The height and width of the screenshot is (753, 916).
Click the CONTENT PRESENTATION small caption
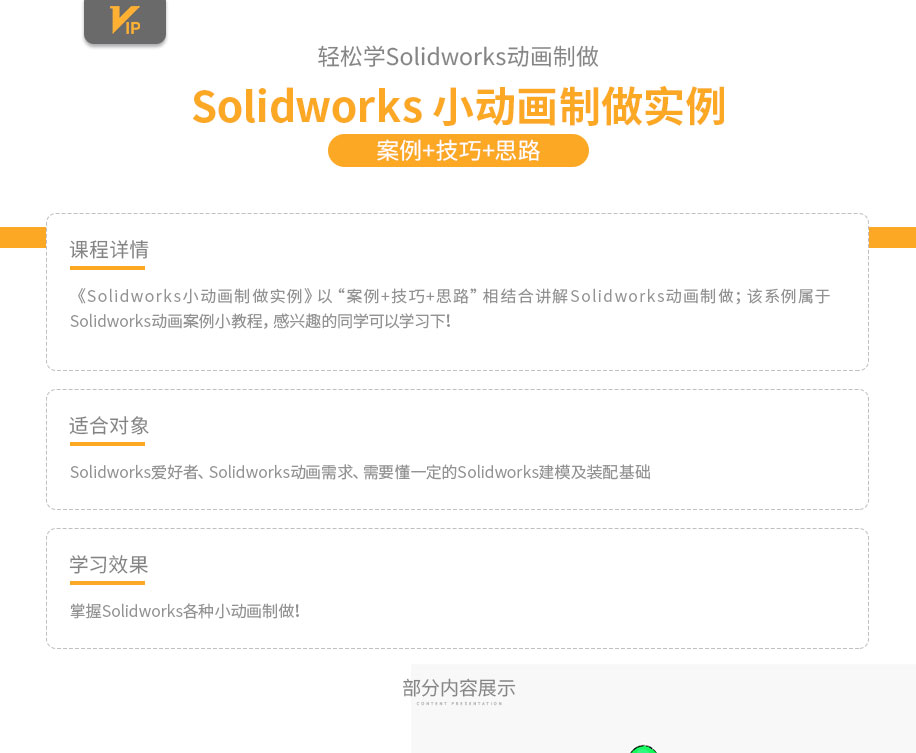tap(459, 704)
